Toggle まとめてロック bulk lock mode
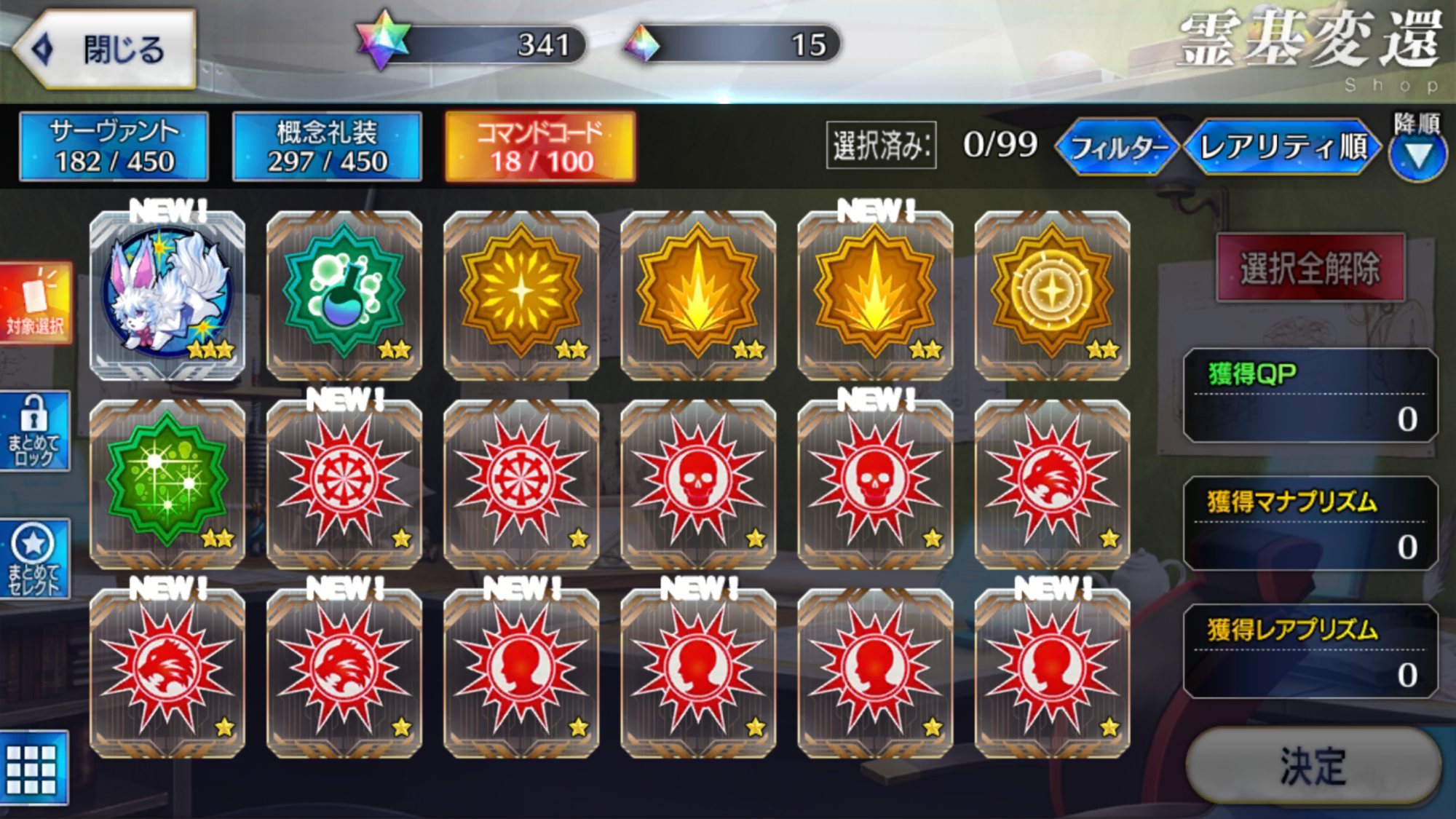 point(34,431)
